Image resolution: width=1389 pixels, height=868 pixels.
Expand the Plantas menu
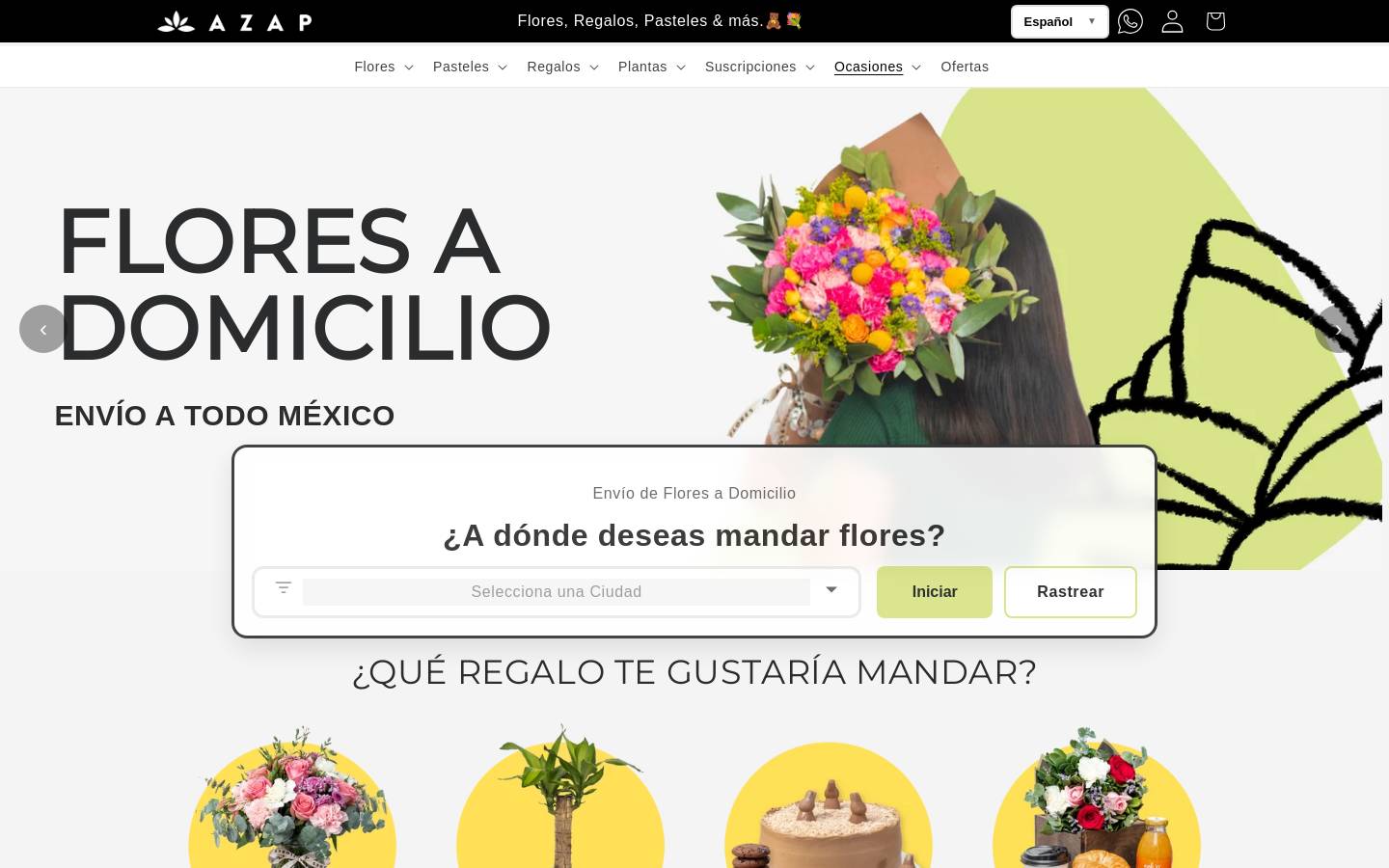[652, 67]
